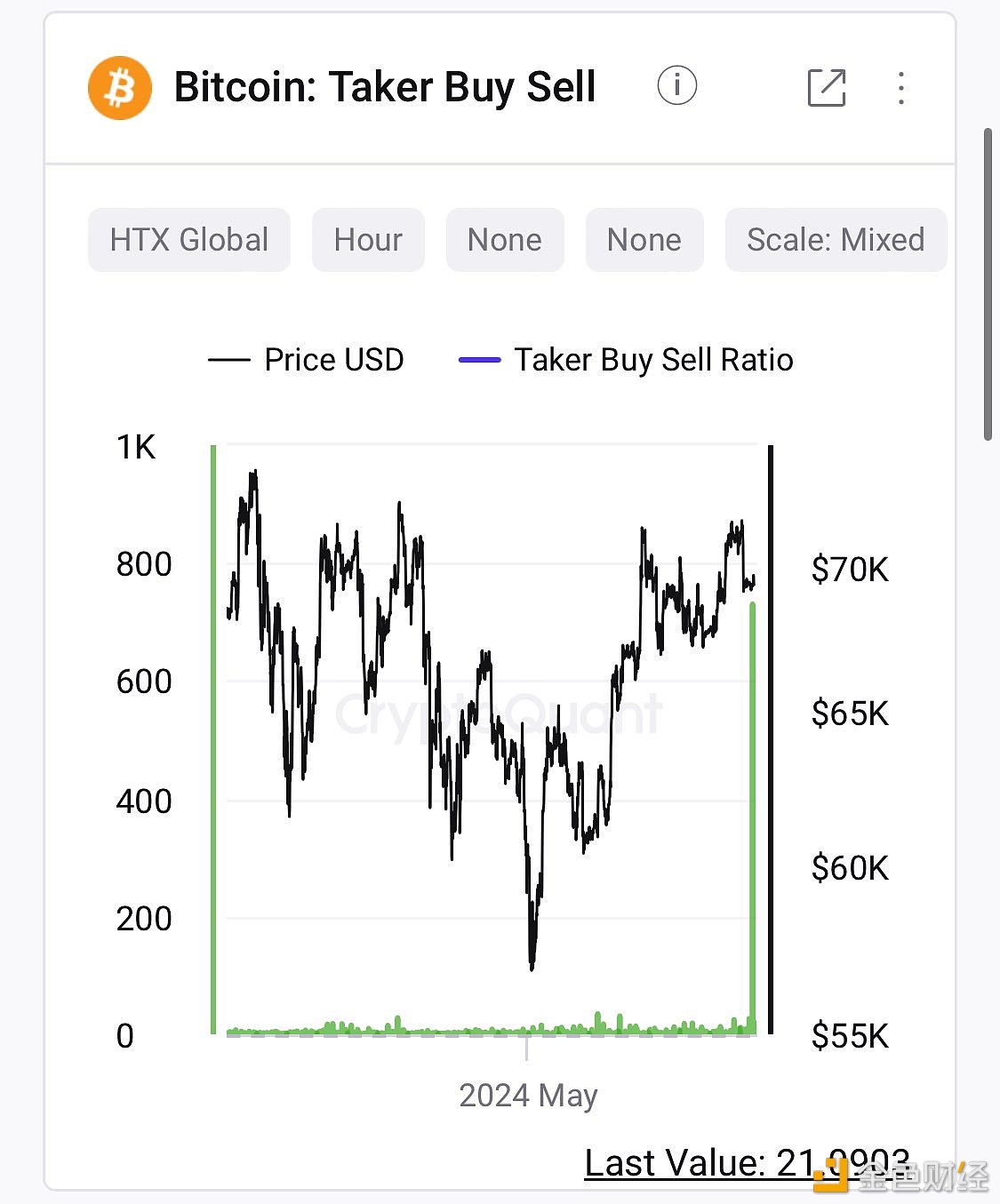
Task: Open chart in new window icon
Action: tap(826, 88)
